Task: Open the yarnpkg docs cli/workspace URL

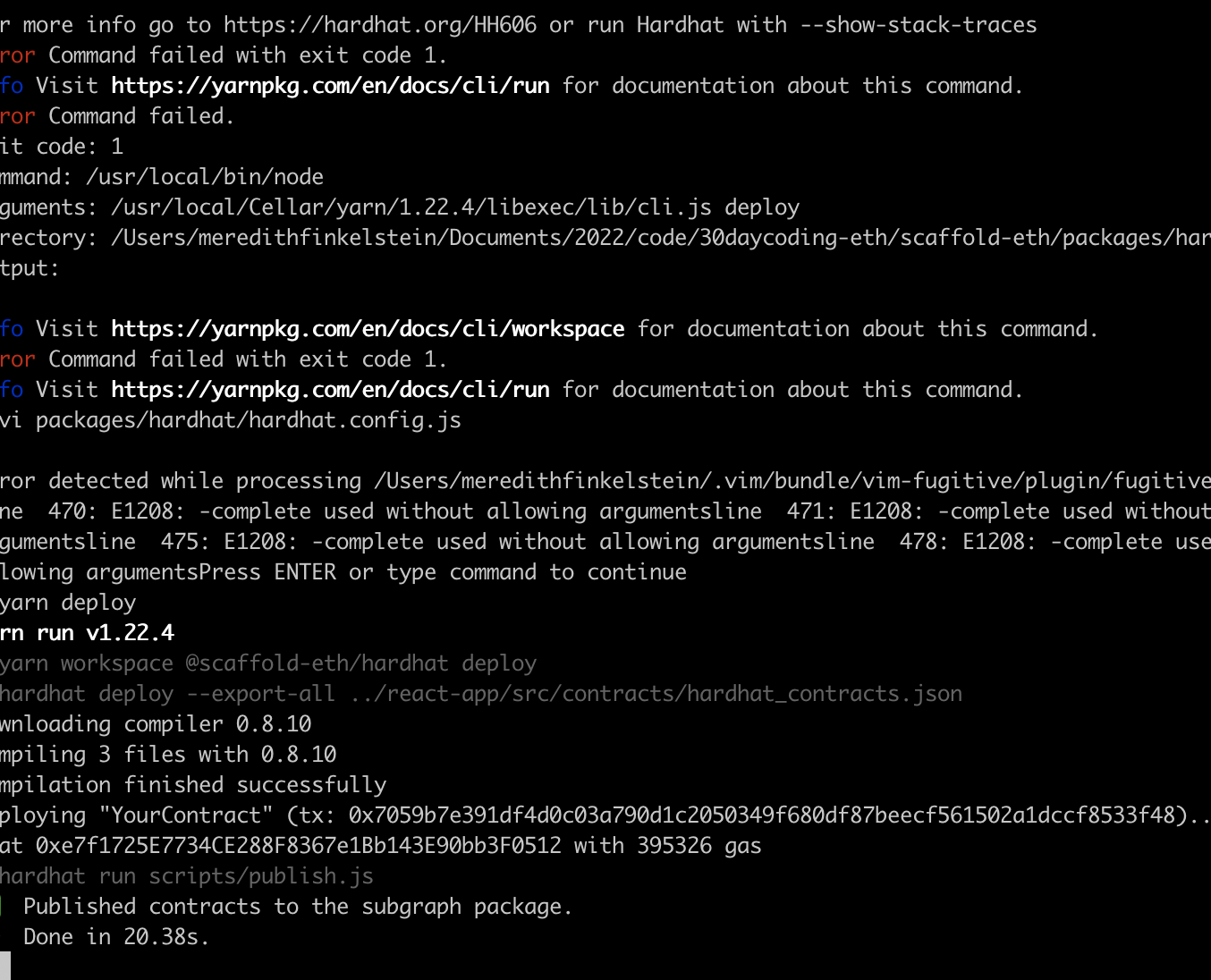Action: pyautogui.click(x=368, y=329)
